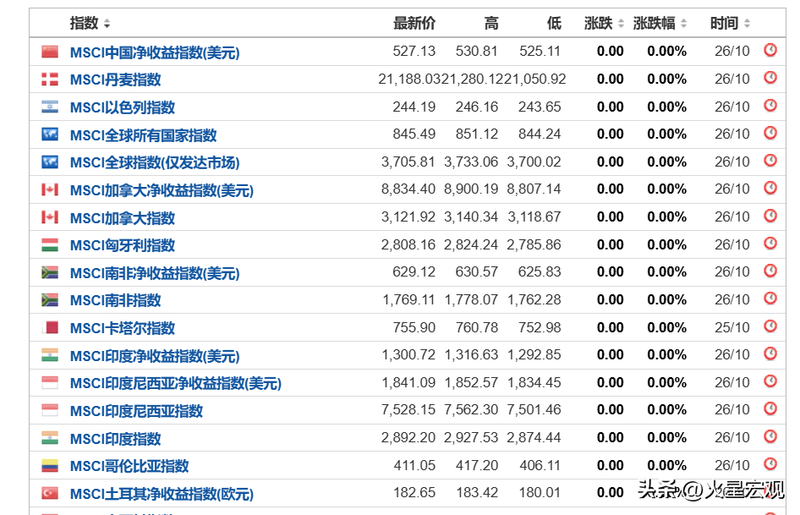Click the clock icon in MSCI哥伦比亚指数 row
This screenshot has width=800, height=515.
point(770,463)
